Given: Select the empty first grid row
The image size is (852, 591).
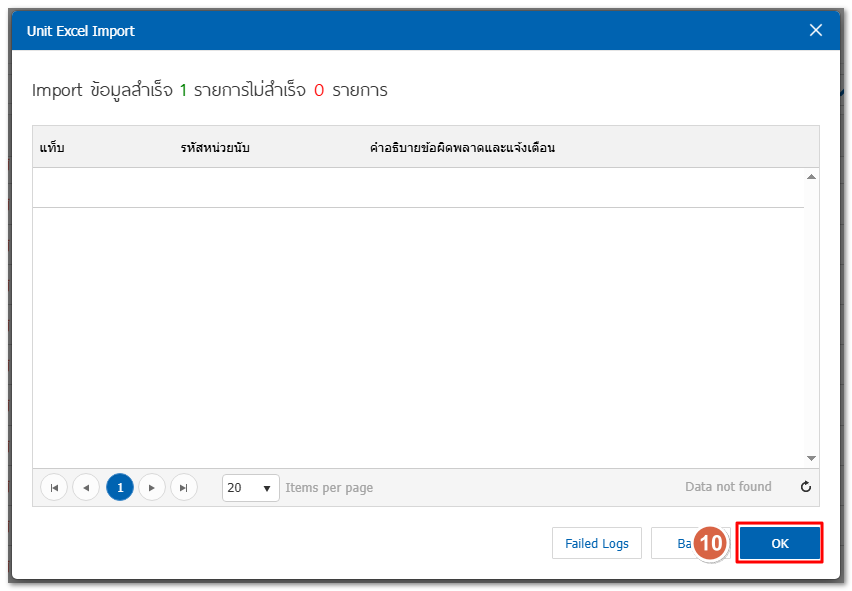Looking at the screenshot, I should coord(418,188).
